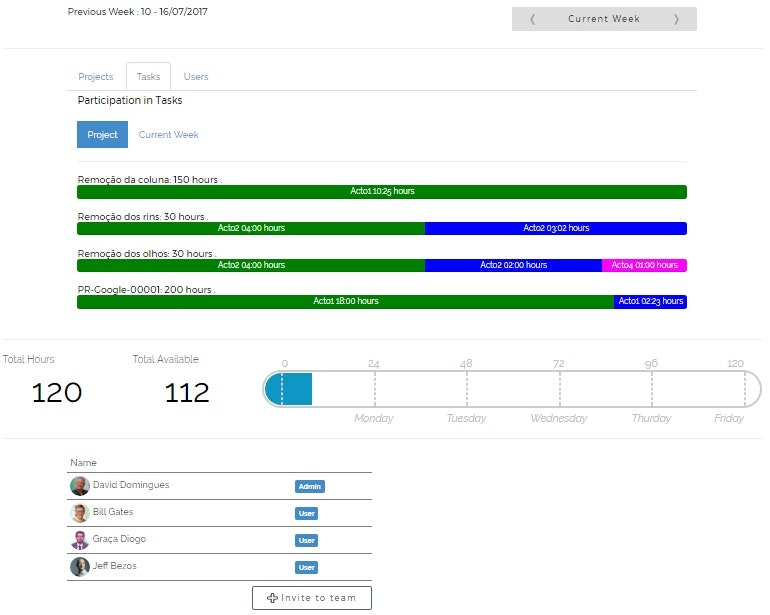770x615 pixels.
Task: Click green Acto2 04:00 bar in Remoção dos olhos
Action: (251, 265)
